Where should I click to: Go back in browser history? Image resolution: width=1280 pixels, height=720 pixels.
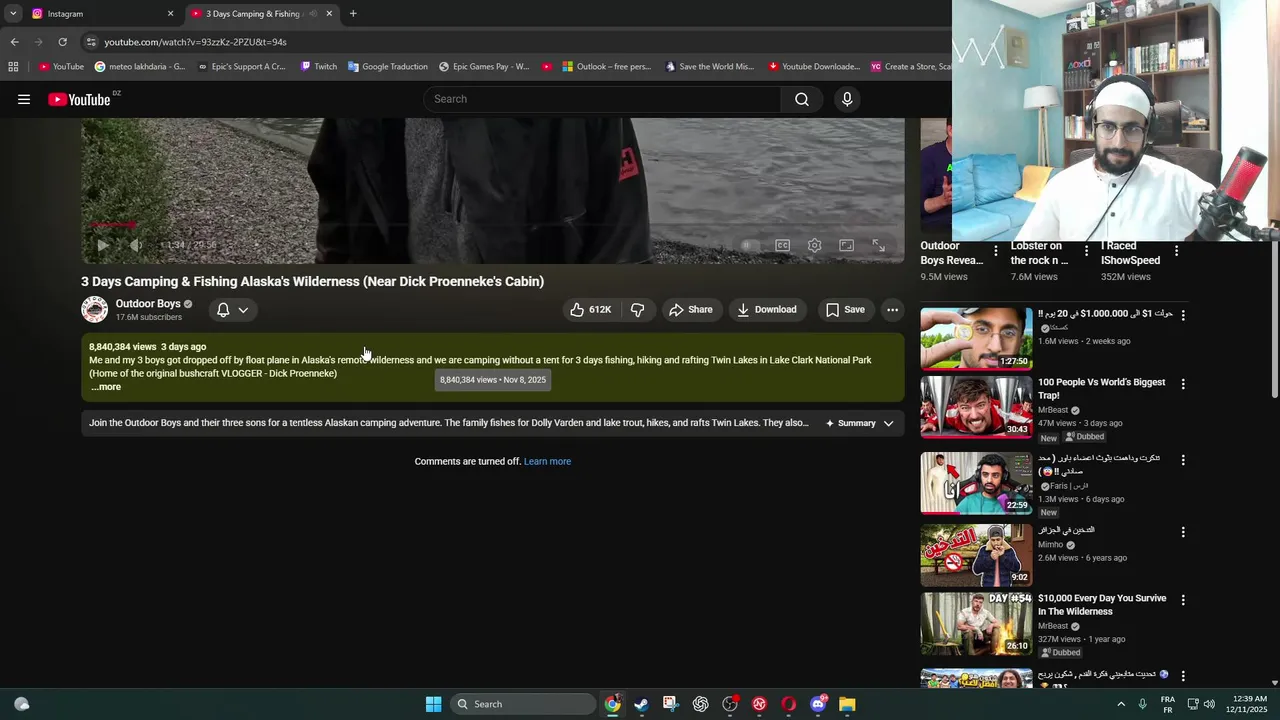pyautogui.click(x=14, y=42)
